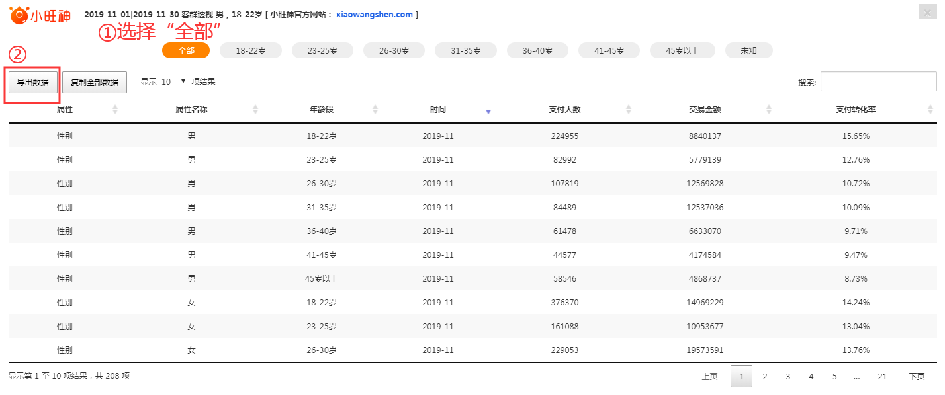Select the conversion rate cell 9.71%
Viewport: 945px width, 395px height.
pos(855,231)
